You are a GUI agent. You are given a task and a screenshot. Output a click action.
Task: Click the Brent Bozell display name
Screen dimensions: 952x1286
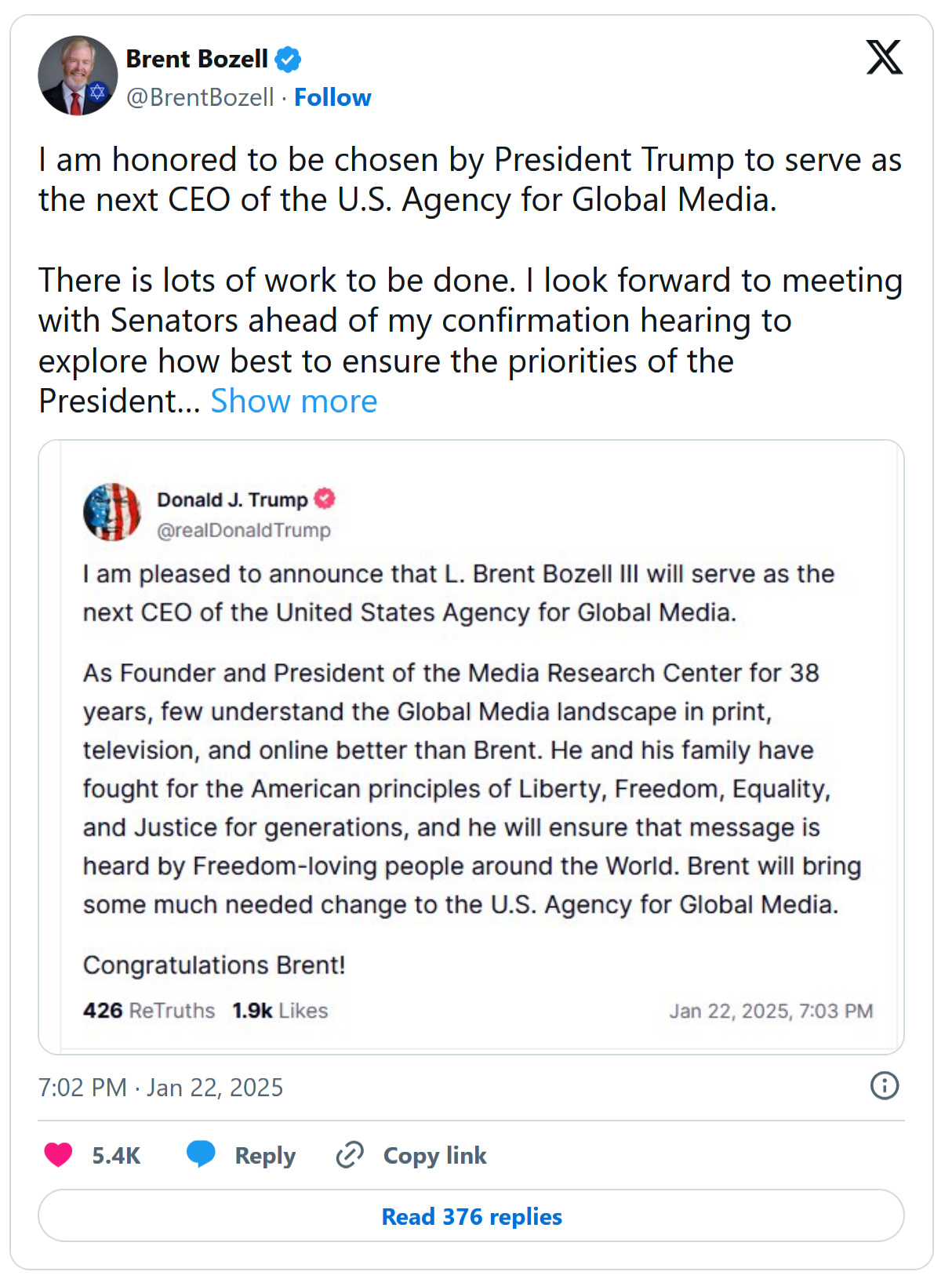point(197,59)
